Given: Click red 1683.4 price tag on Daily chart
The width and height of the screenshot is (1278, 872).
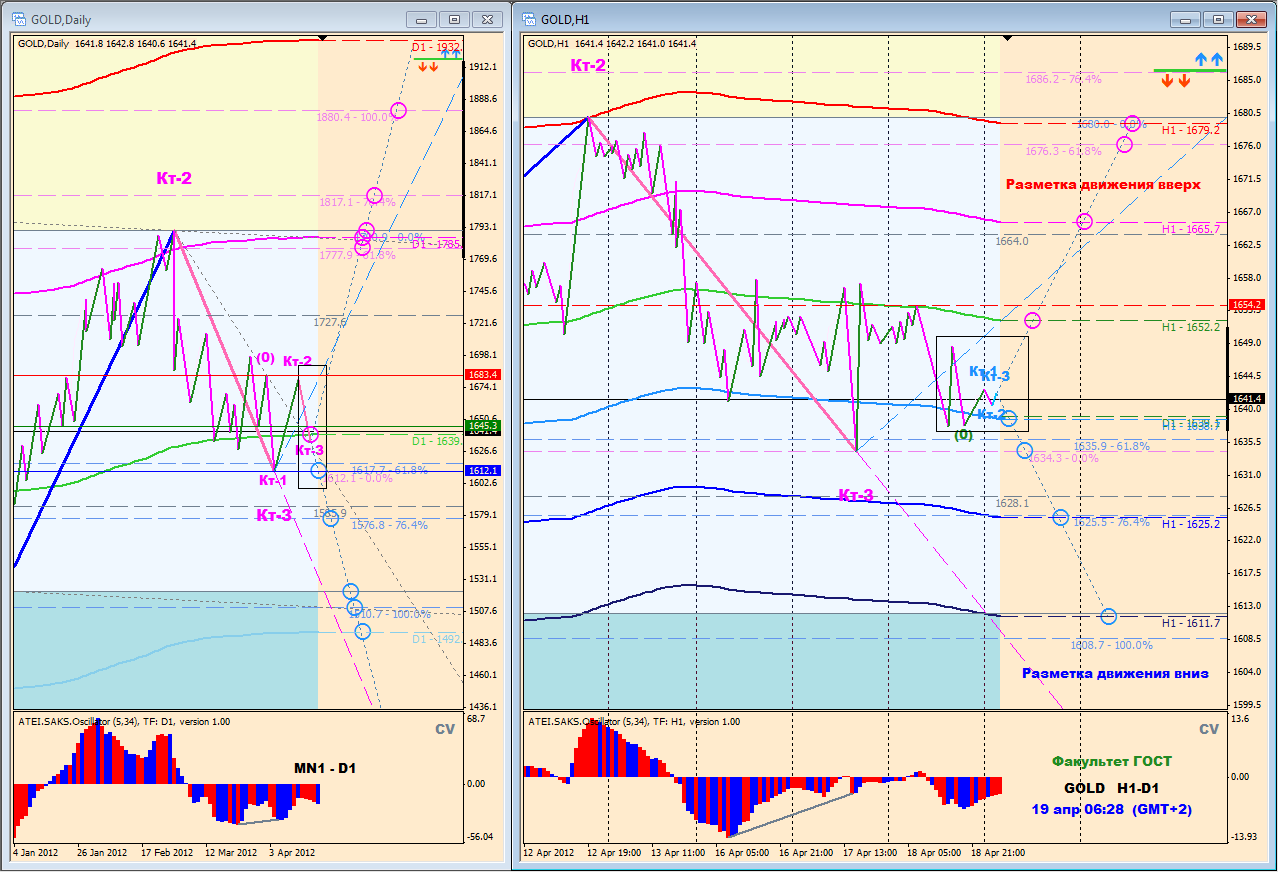Looking at the screenshot, I should click(482, 374).
